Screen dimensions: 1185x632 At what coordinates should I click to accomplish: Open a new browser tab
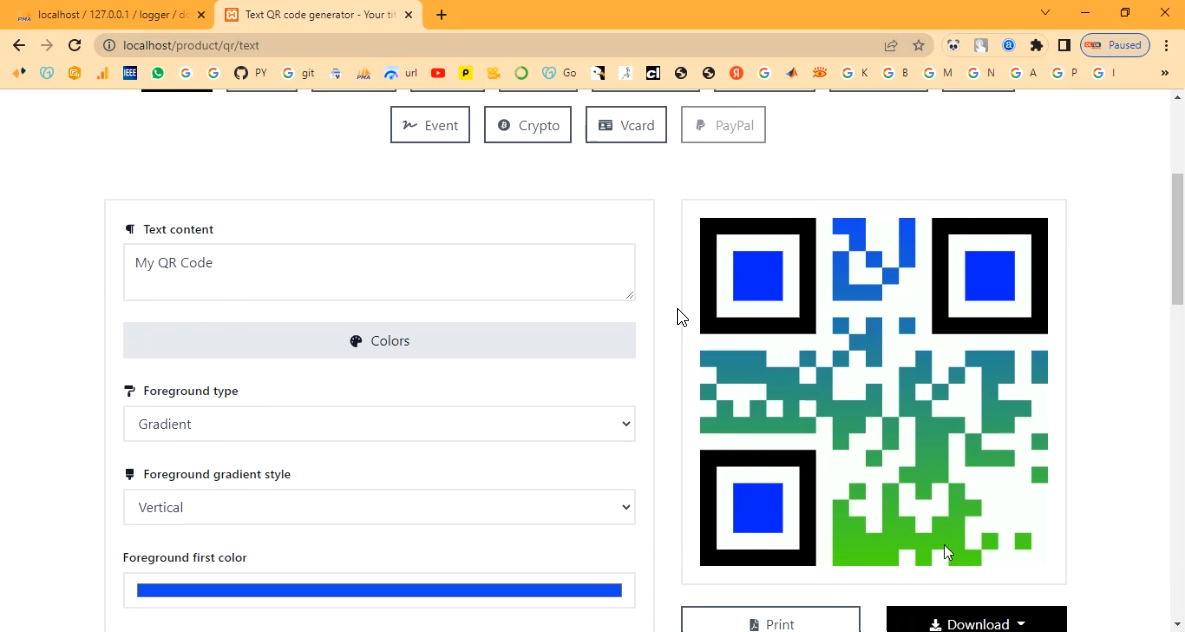[x=441, y=14]
